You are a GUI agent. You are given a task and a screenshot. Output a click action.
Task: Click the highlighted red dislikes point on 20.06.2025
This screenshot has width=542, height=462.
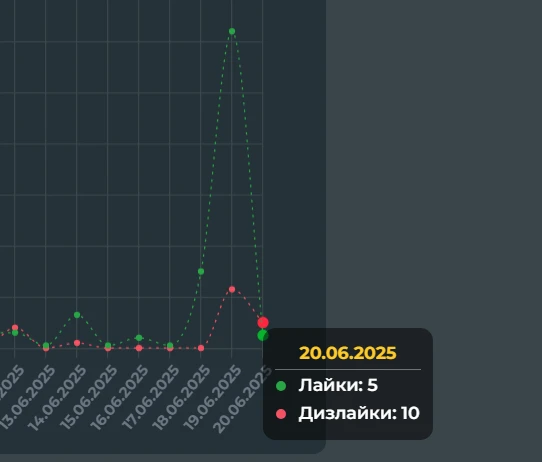263,323
